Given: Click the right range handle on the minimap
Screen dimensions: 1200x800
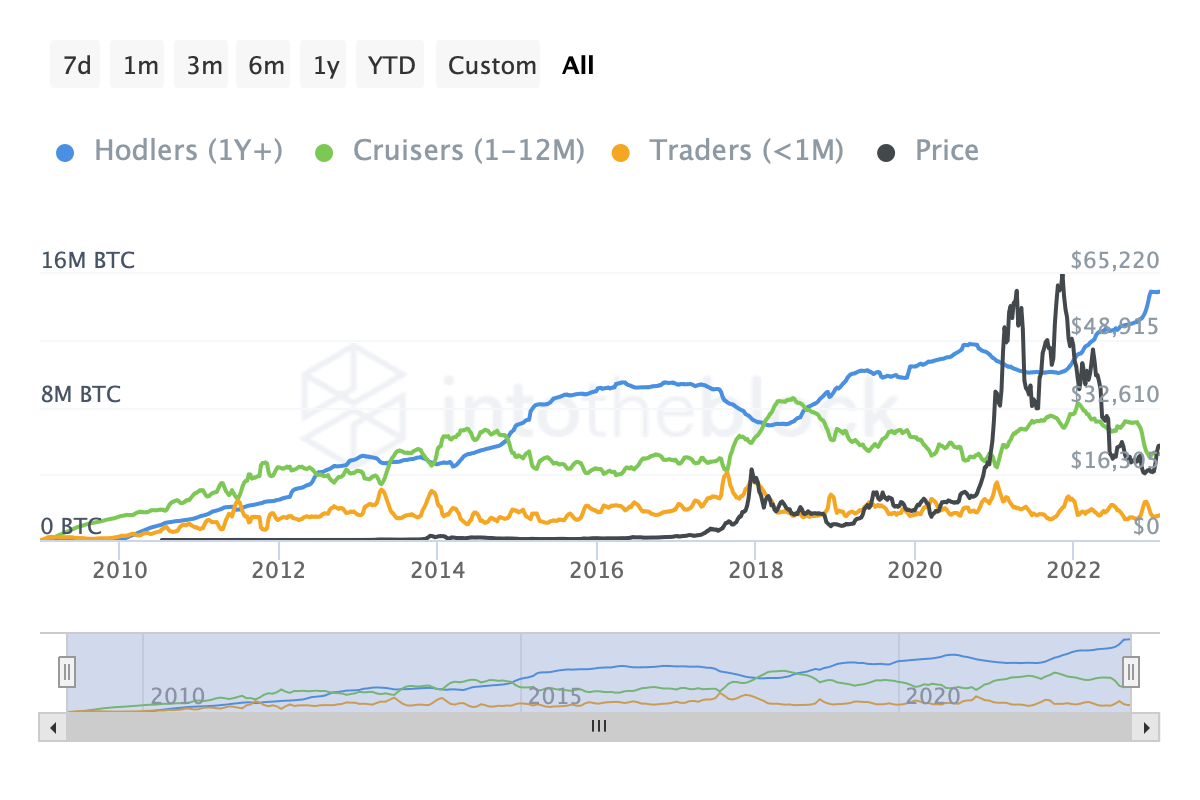Looking at the screenshot, I should click(x=1129, y=672).
